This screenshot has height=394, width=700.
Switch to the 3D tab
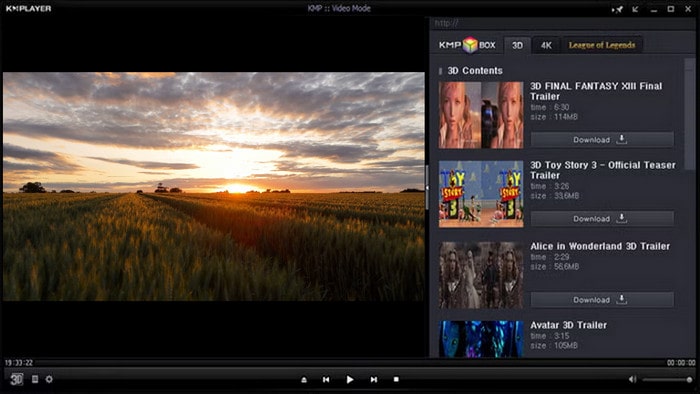pyautogui.click(x=517, y=46)
